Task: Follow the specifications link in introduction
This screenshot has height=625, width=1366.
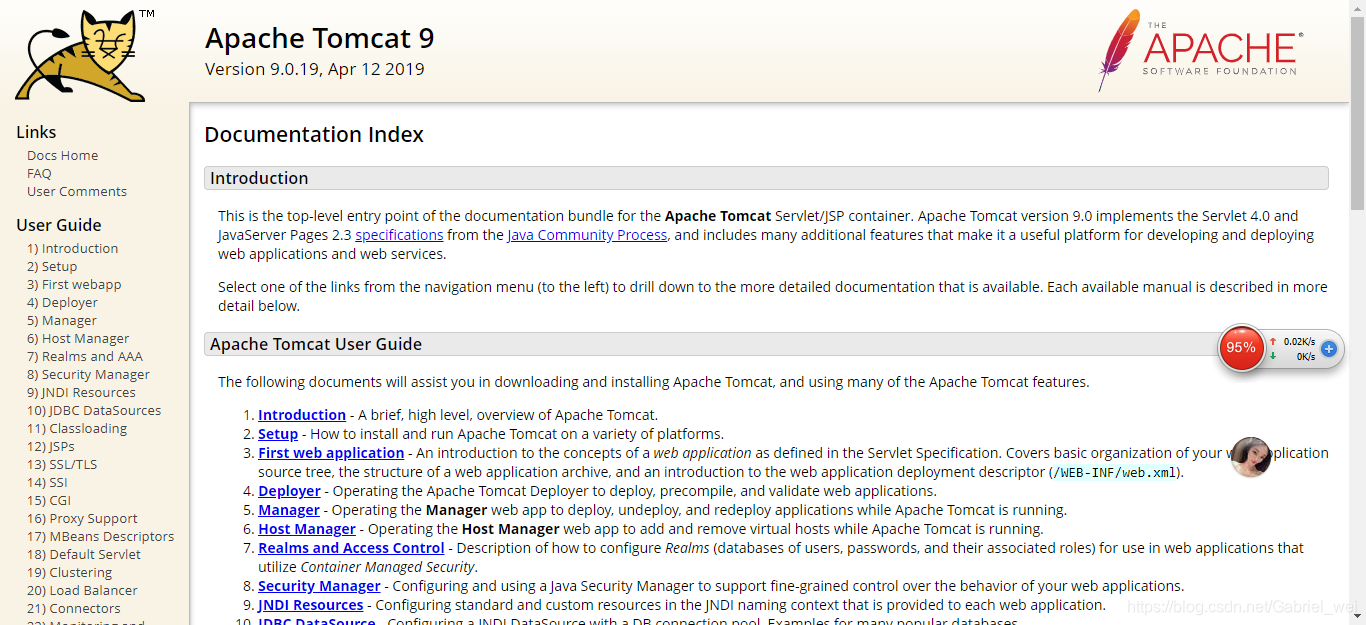Action: (x=399, y=235)
